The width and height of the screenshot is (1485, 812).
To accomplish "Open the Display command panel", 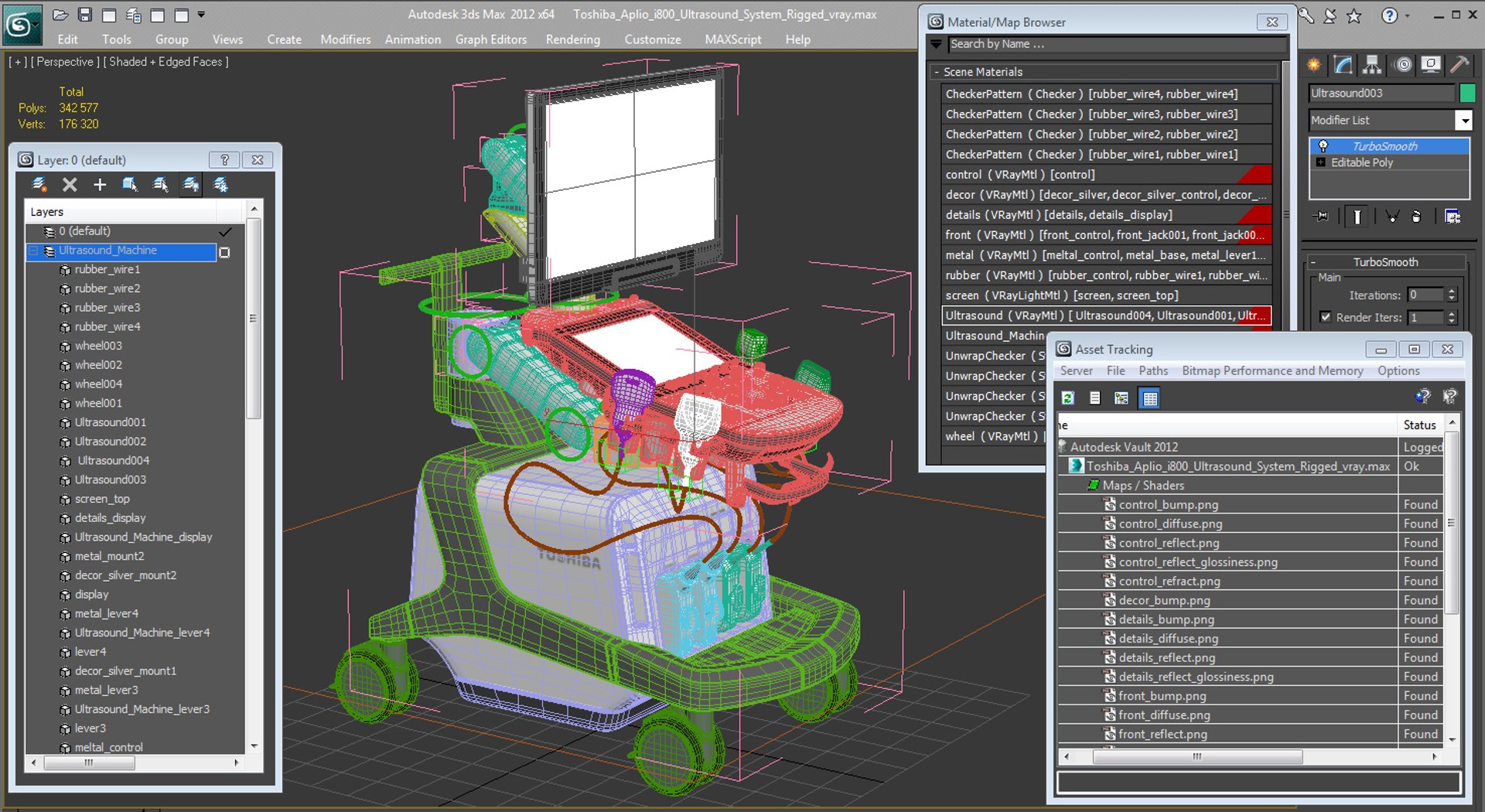I will pyautogui.click(x=1431, y=65).
